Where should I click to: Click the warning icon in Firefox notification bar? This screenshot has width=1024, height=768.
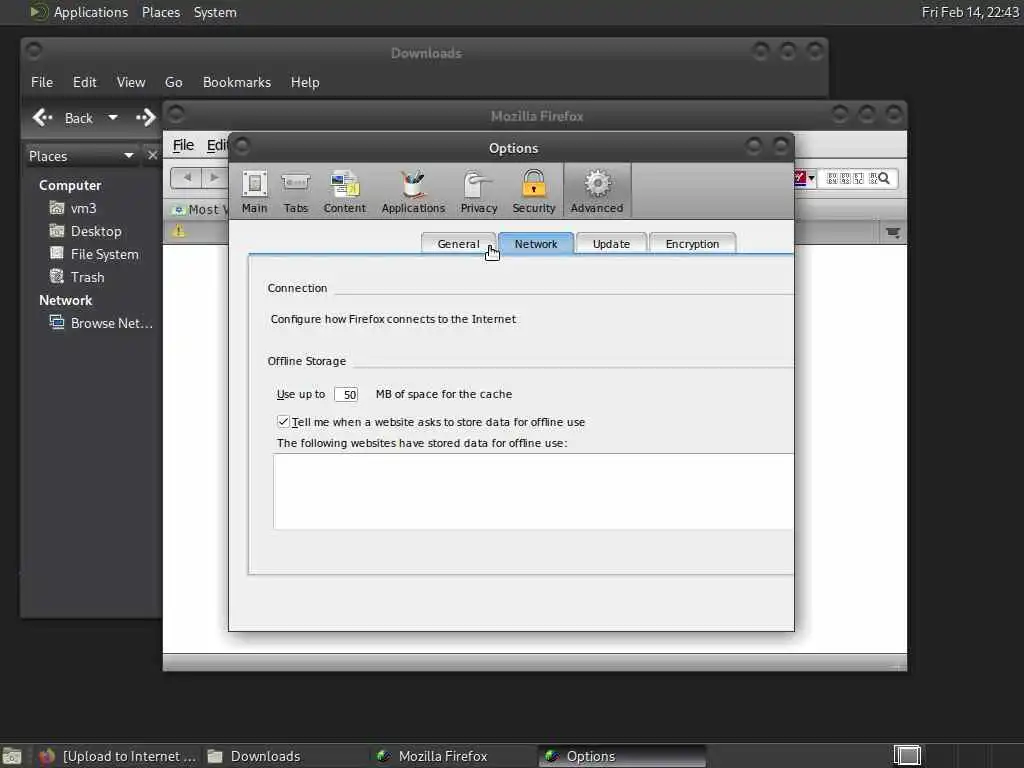tap(179, 231)
